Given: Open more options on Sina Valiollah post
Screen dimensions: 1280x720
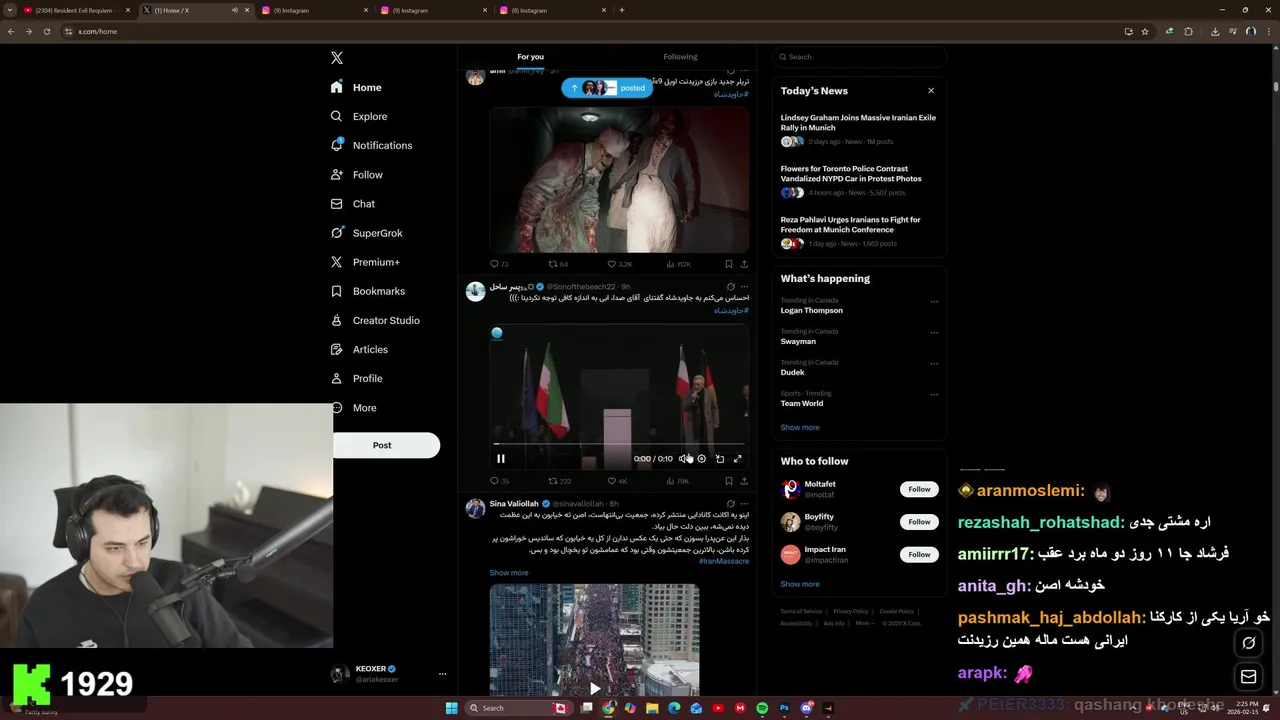Looking at the screenshot, I should 744,504.
